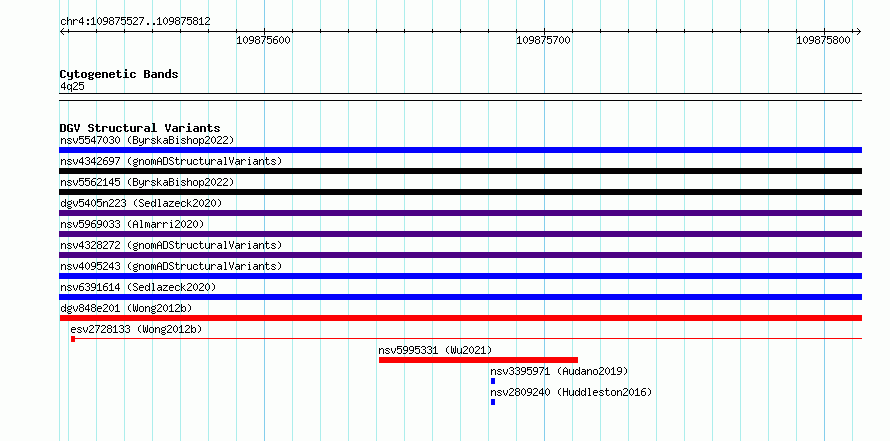
Task: Click the blue bar for nsv6391614
Action: coord(460,297)
